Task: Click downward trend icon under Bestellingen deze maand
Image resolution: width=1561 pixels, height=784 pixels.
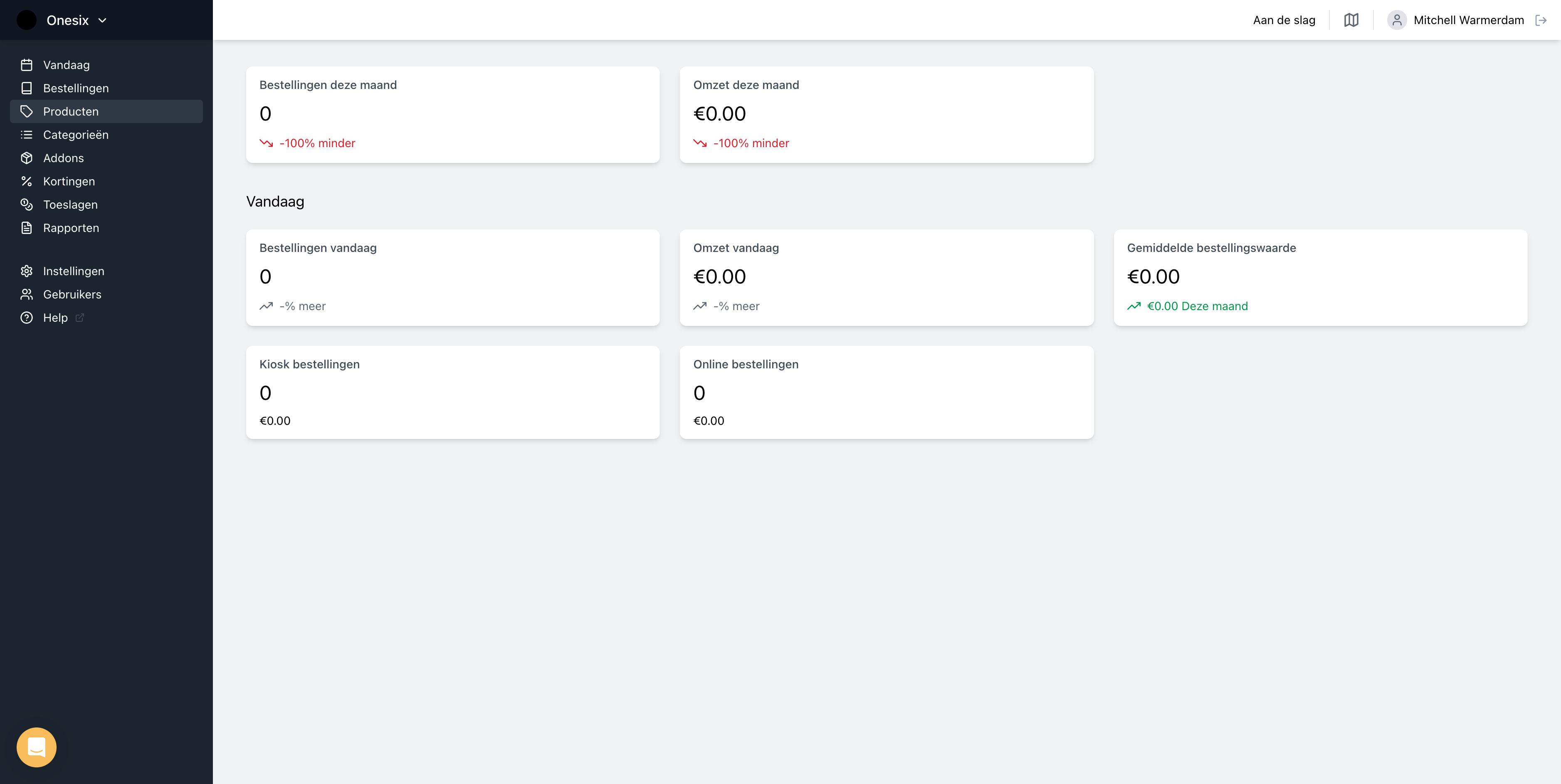Action: click(266, 143)
